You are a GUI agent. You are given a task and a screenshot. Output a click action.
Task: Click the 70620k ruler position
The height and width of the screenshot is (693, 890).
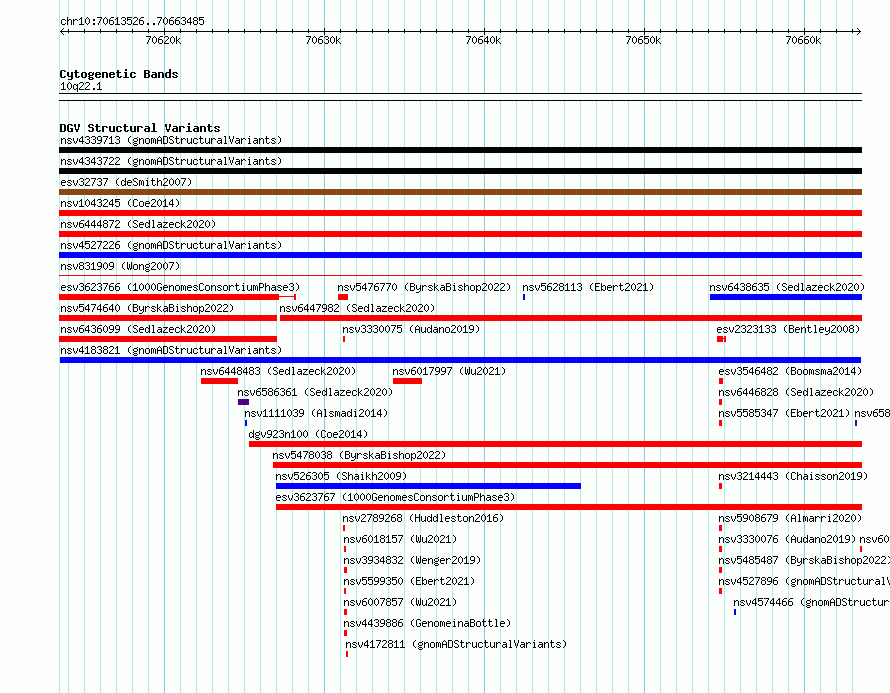[x=163, y=40]
